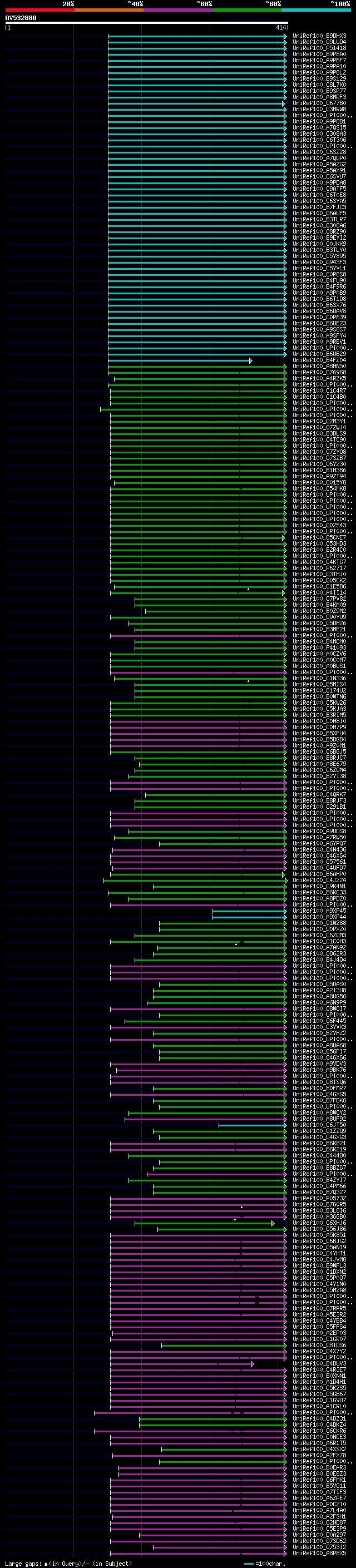The image size is (356, 1568).
Task: Click UniRef100_B0EAR3 label
Action: click(x=319, y=1467)
